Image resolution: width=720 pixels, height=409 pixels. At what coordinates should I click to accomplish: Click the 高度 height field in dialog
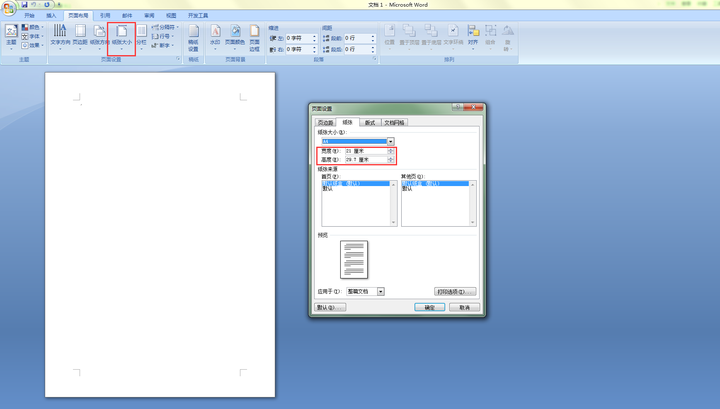click(366, 160)
